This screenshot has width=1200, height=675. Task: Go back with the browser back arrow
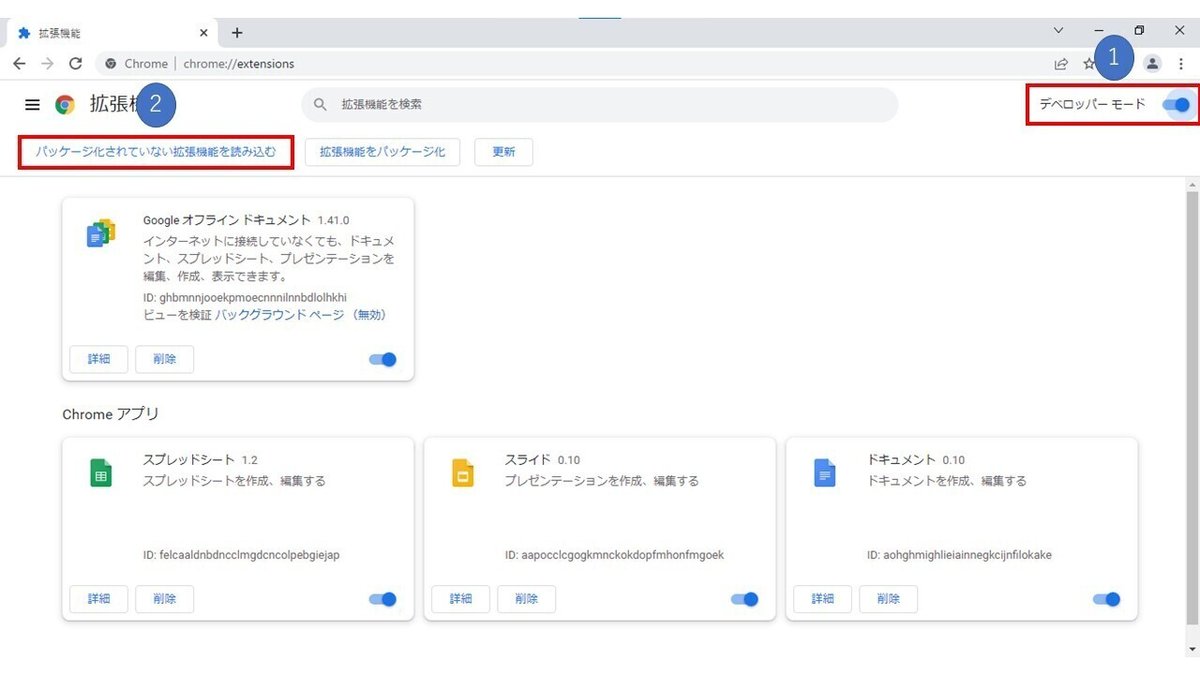coord(19,63)
